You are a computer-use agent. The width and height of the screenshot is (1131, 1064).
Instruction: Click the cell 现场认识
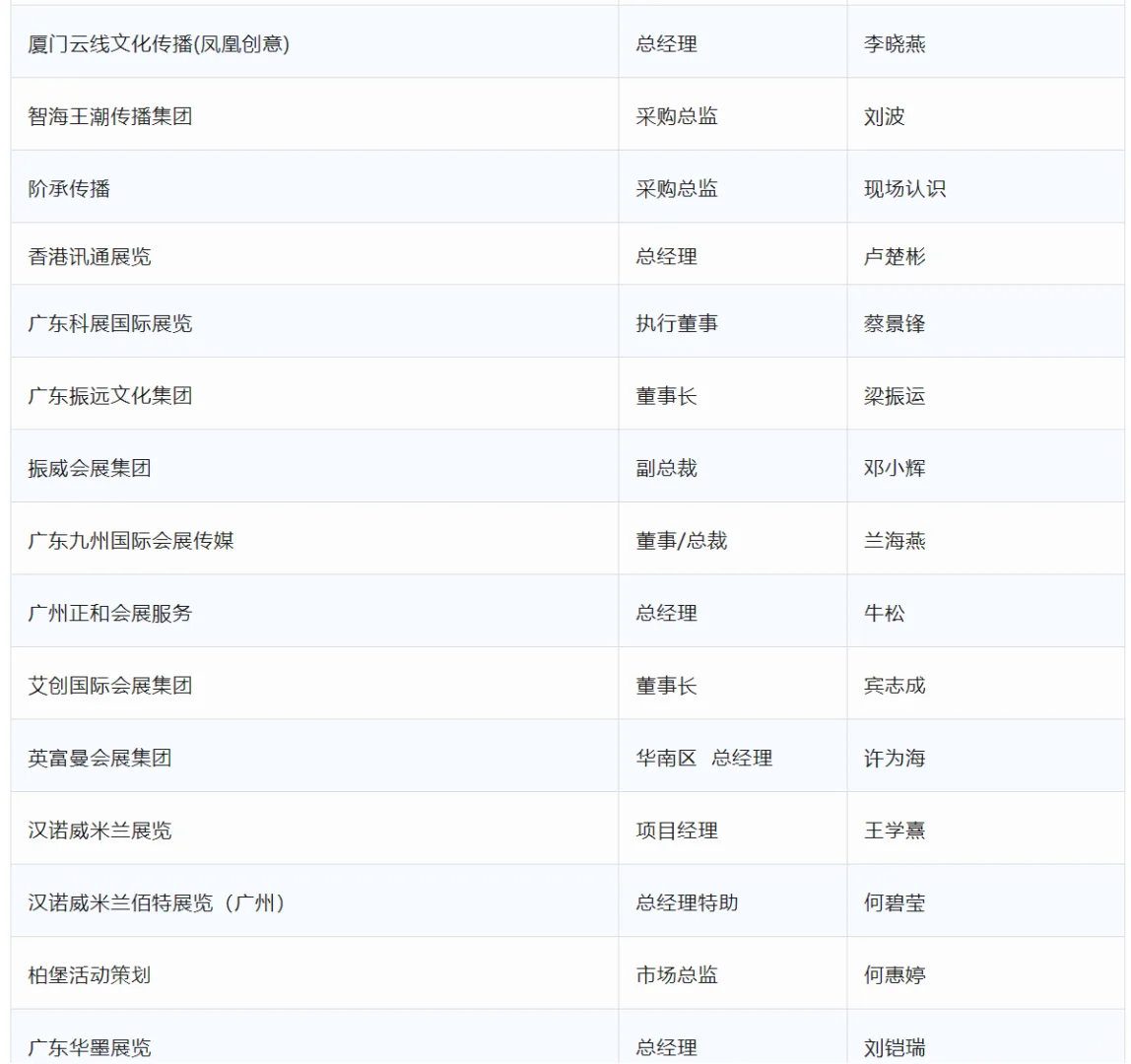click(x=905, y=189)
